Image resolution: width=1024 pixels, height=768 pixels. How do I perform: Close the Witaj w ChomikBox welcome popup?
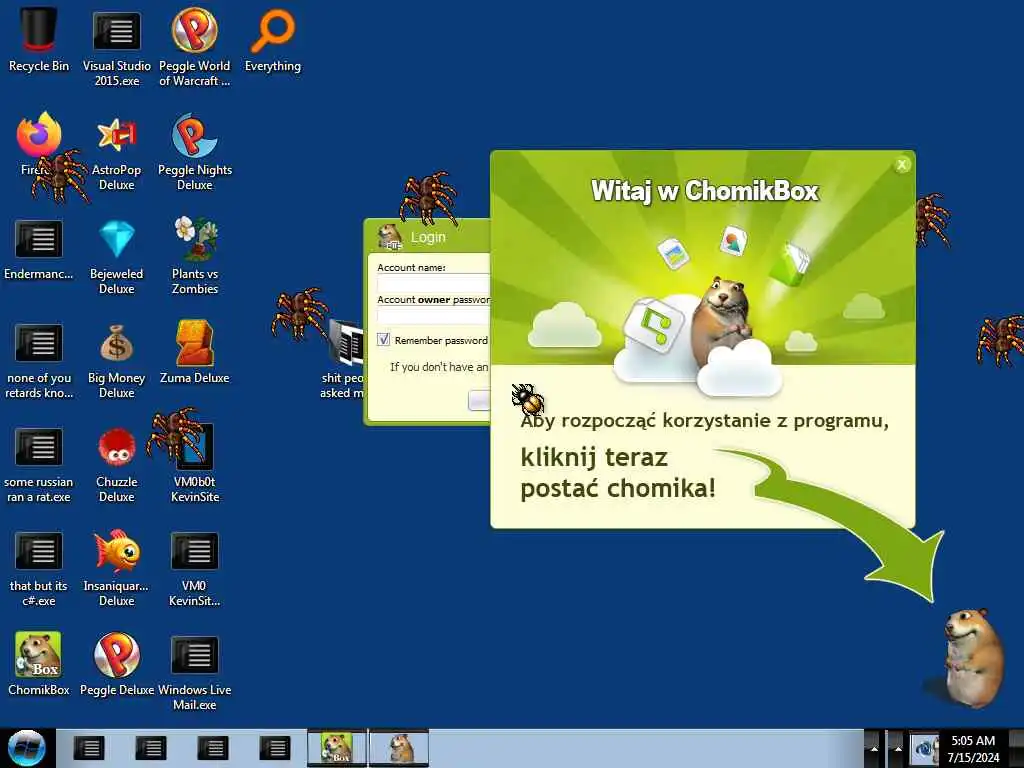click(x=902, y=165)
